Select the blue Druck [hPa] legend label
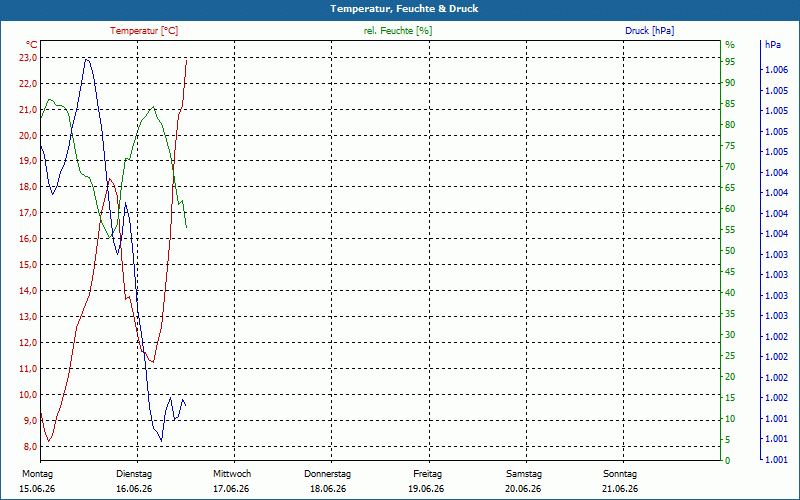800x500 pixels. pos(649,31)
